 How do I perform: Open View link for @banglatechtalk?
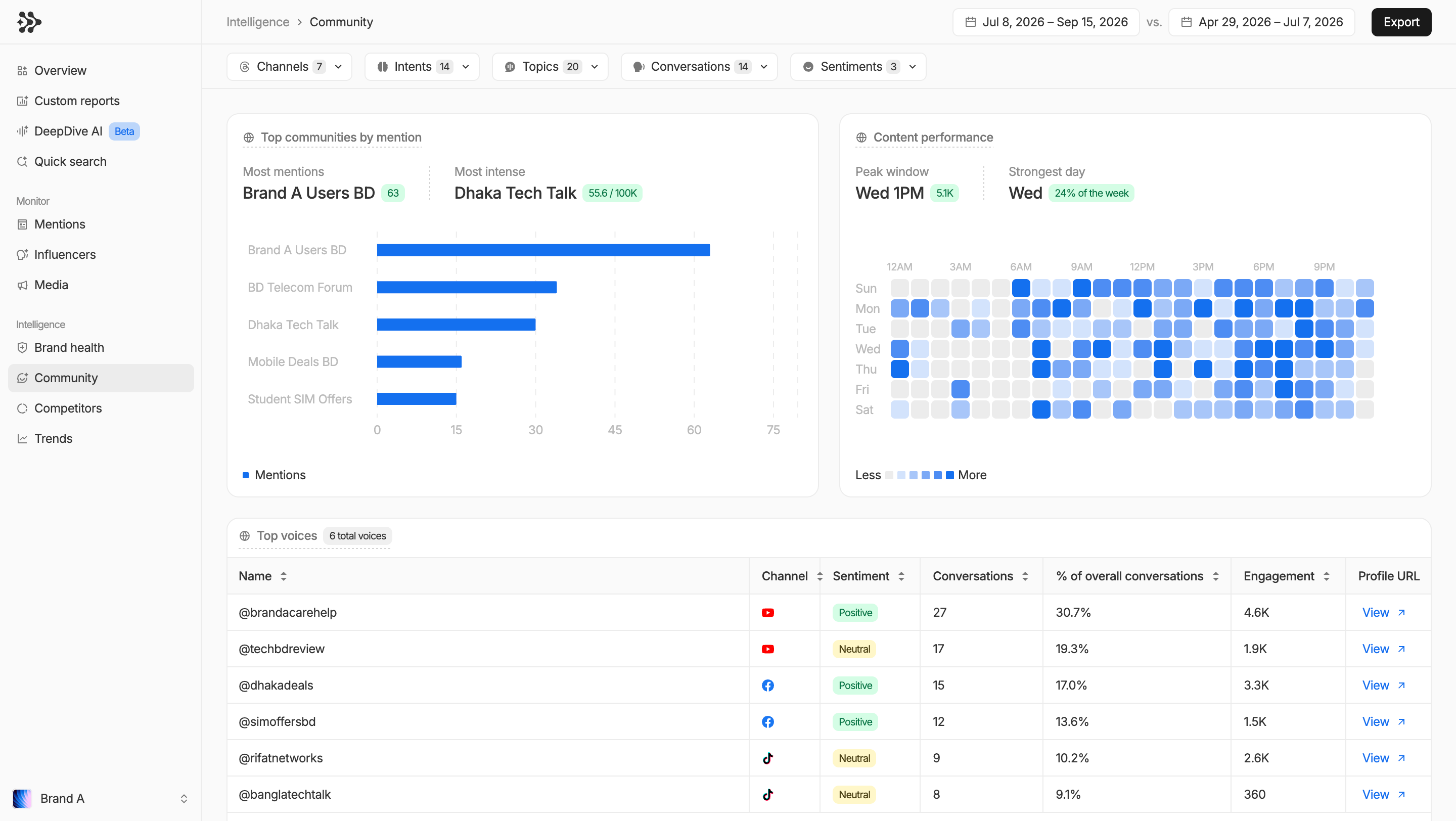[x=1383, y=794]
